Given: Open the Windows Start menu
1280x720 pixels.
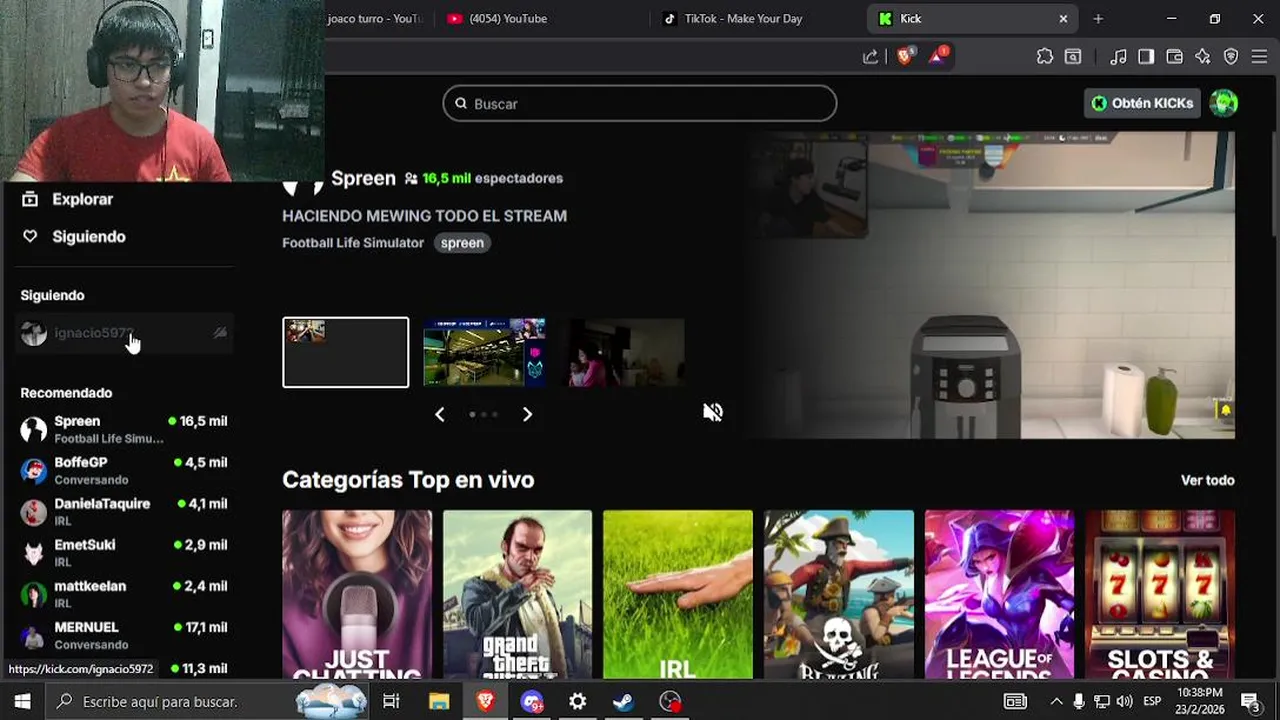Looking at the screenshot, I should pyautogui.click(x=22, y=702).
